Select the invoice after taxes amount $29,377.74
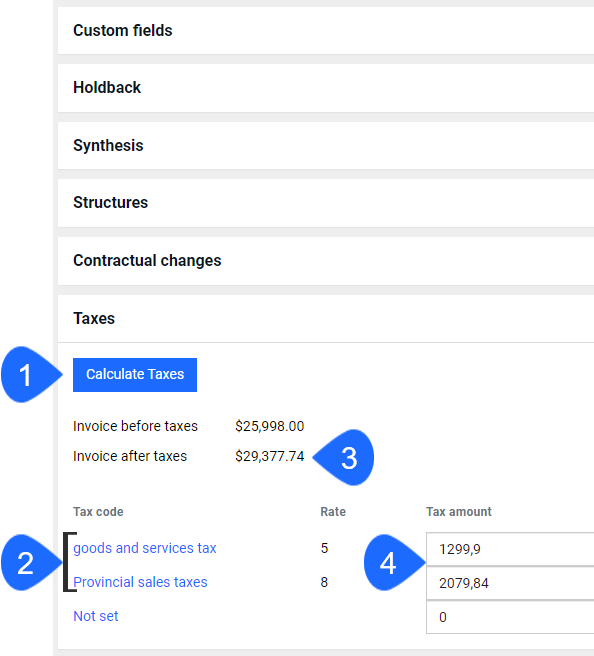 [x=269, y=456]
